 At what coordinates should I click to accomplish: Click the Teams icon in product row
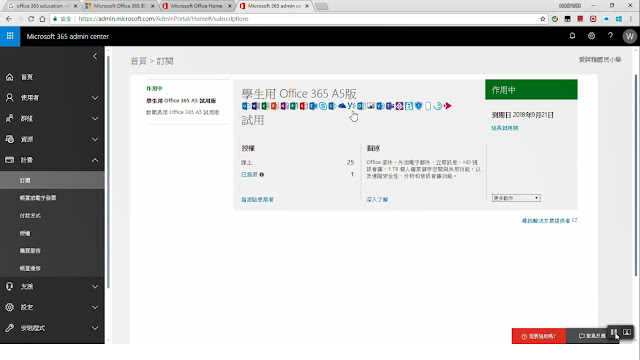click(390, 106)
